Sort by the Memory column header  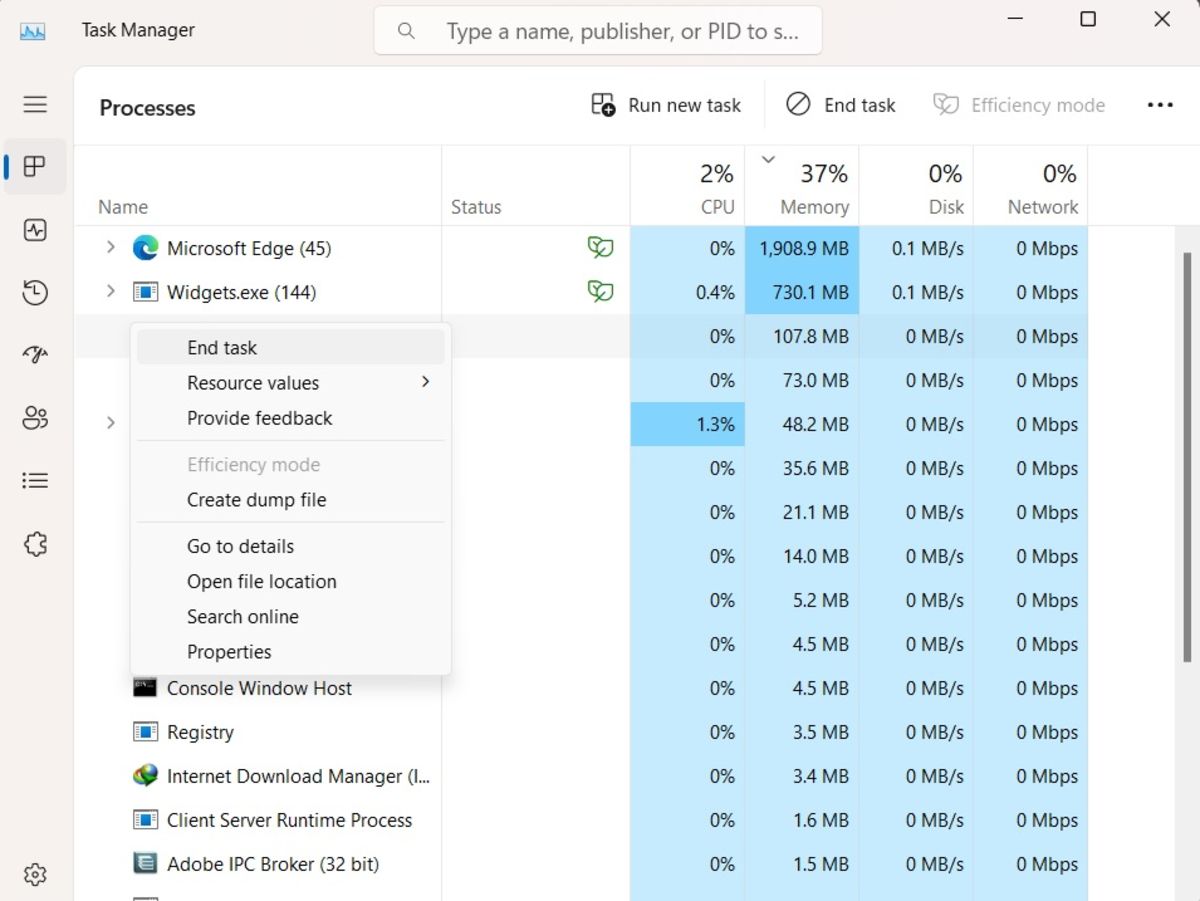pos(801,186)
